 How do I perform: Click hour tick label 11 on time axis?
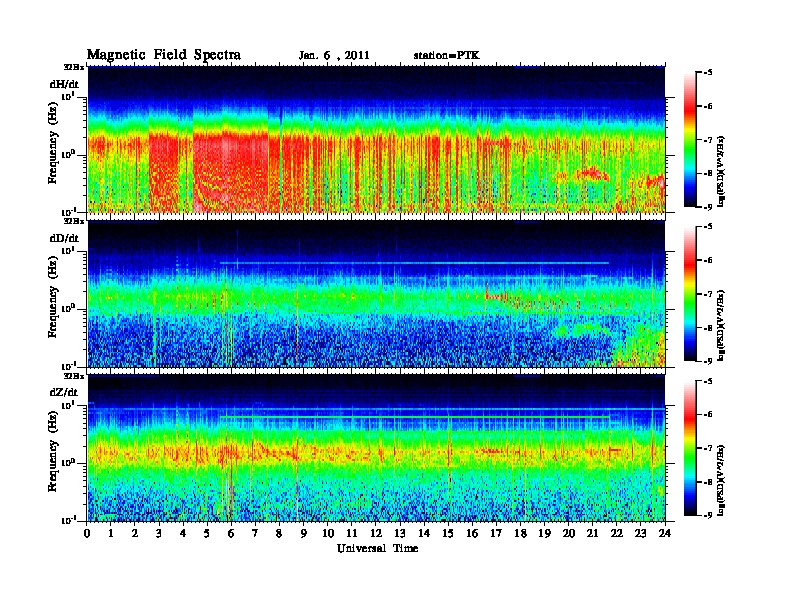pos(352,533)
